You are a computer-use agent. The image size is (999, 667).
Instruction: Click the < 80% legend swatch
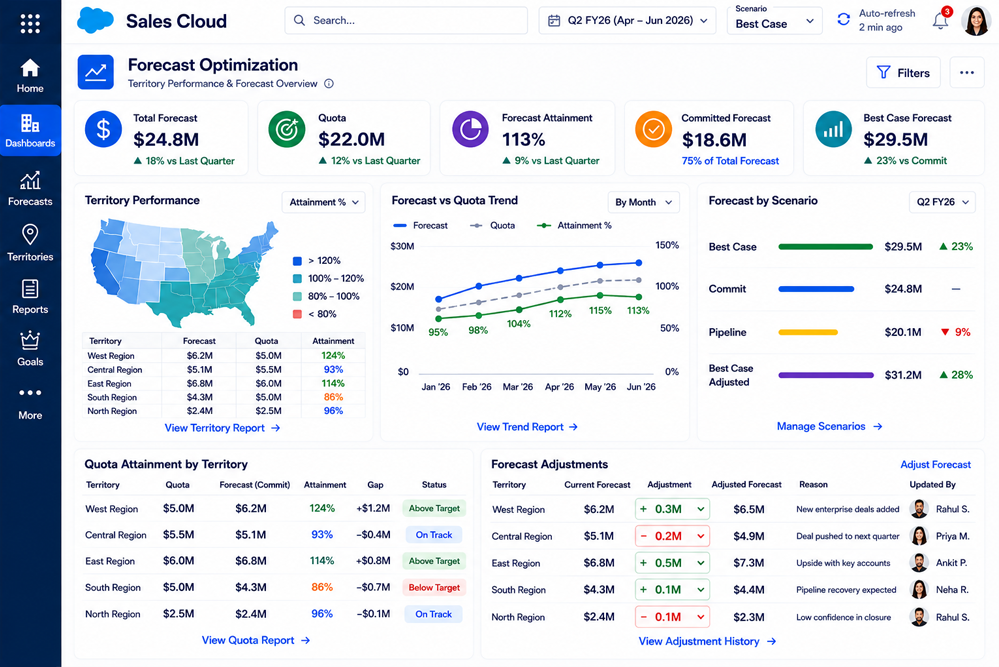(297, 314)
